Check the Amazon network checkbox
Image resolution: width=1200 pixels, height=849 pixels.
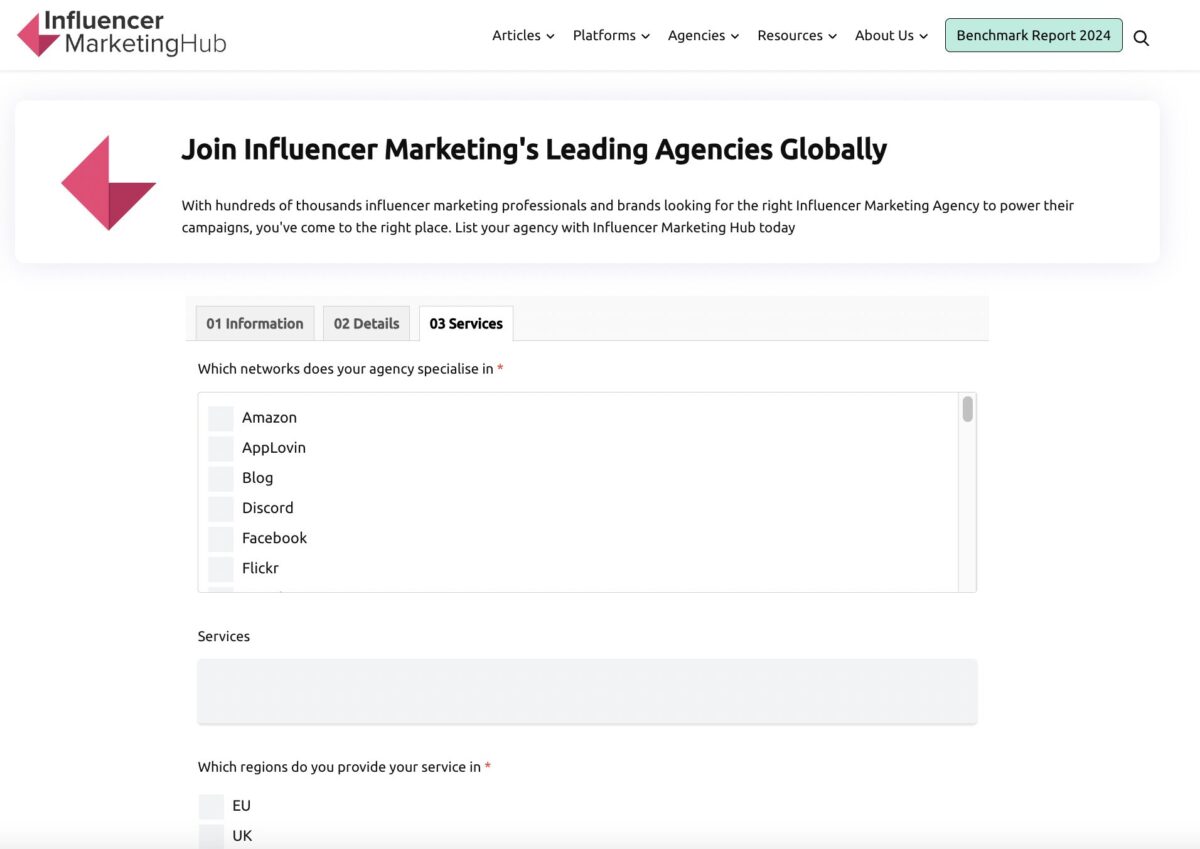pyautogui.click(x=221, y=418)
